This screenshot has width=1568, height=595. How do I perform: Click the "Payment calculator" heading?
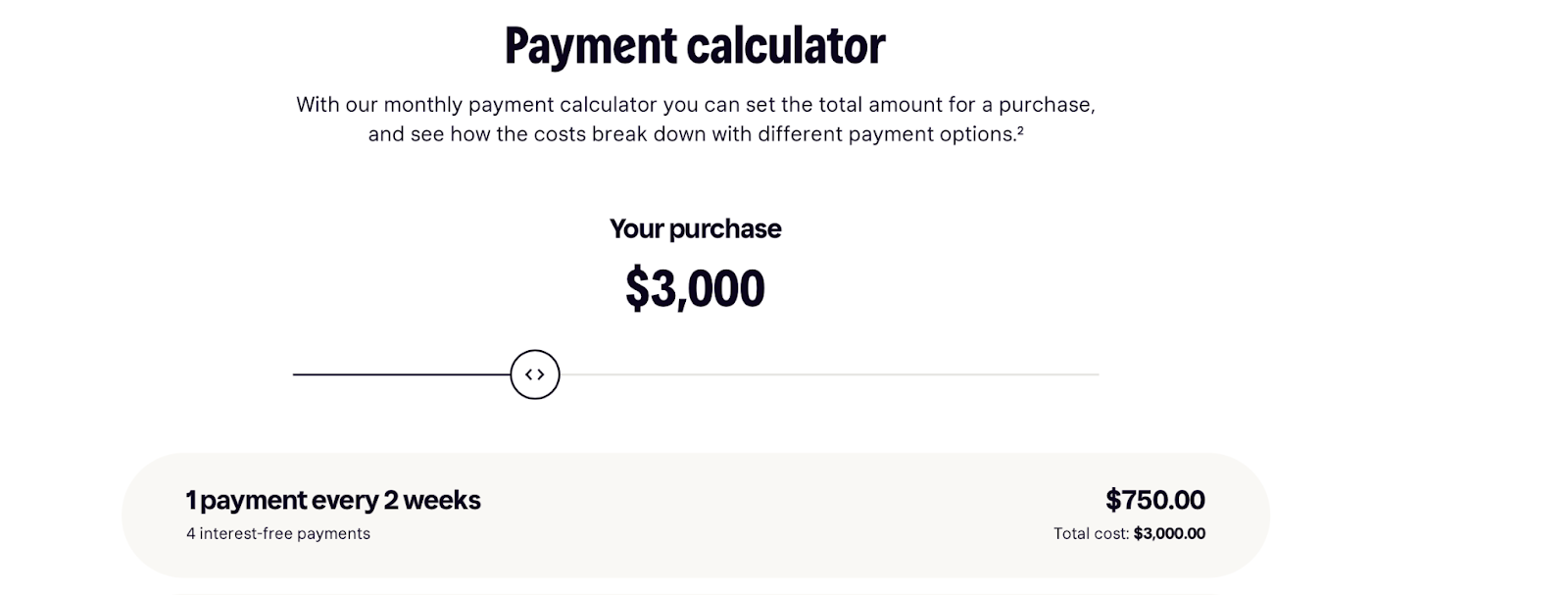pyautogui.click(x=695, y=45)
